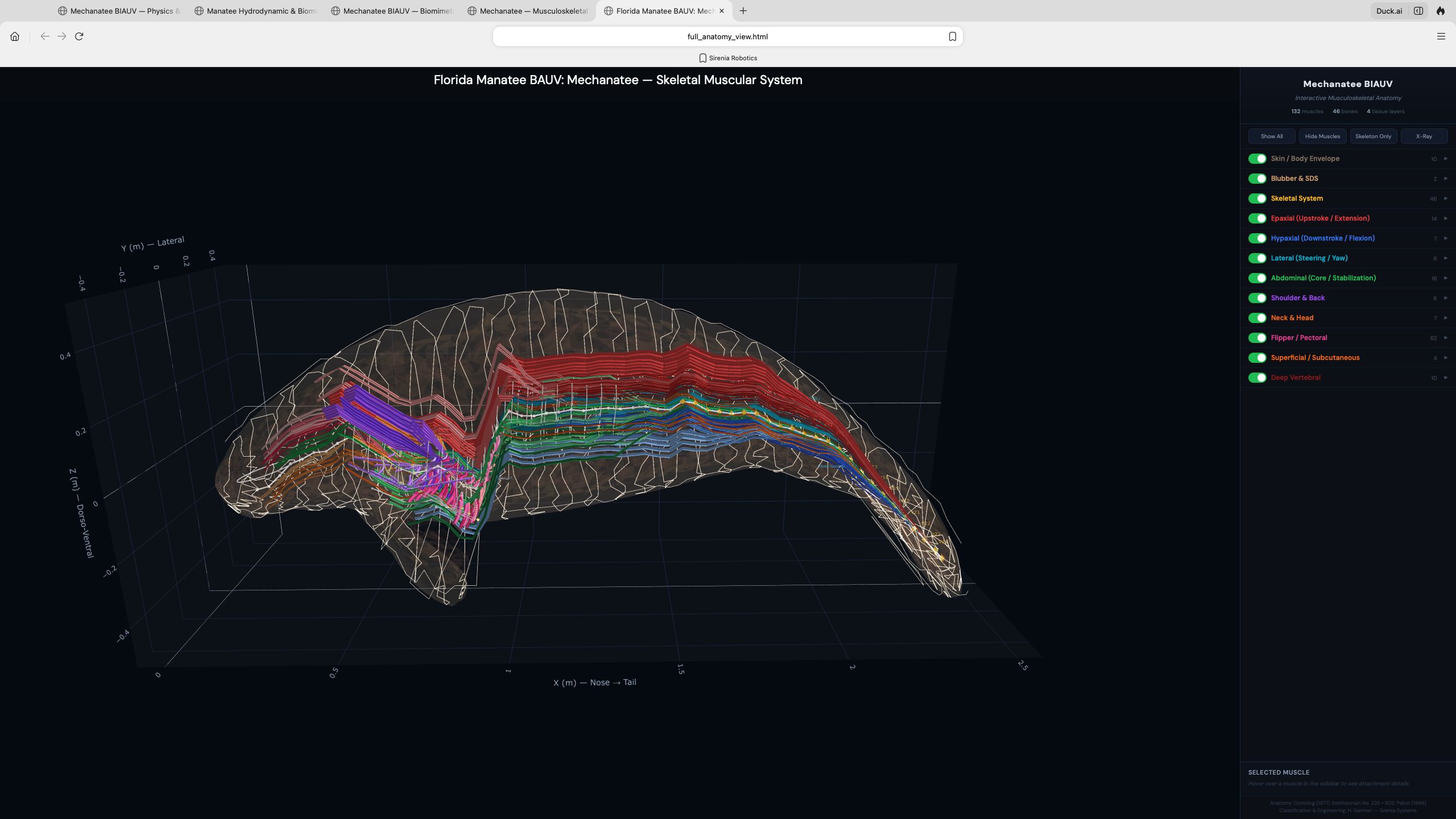Click the Flipper / Pectoral label

click(1299, 338)
